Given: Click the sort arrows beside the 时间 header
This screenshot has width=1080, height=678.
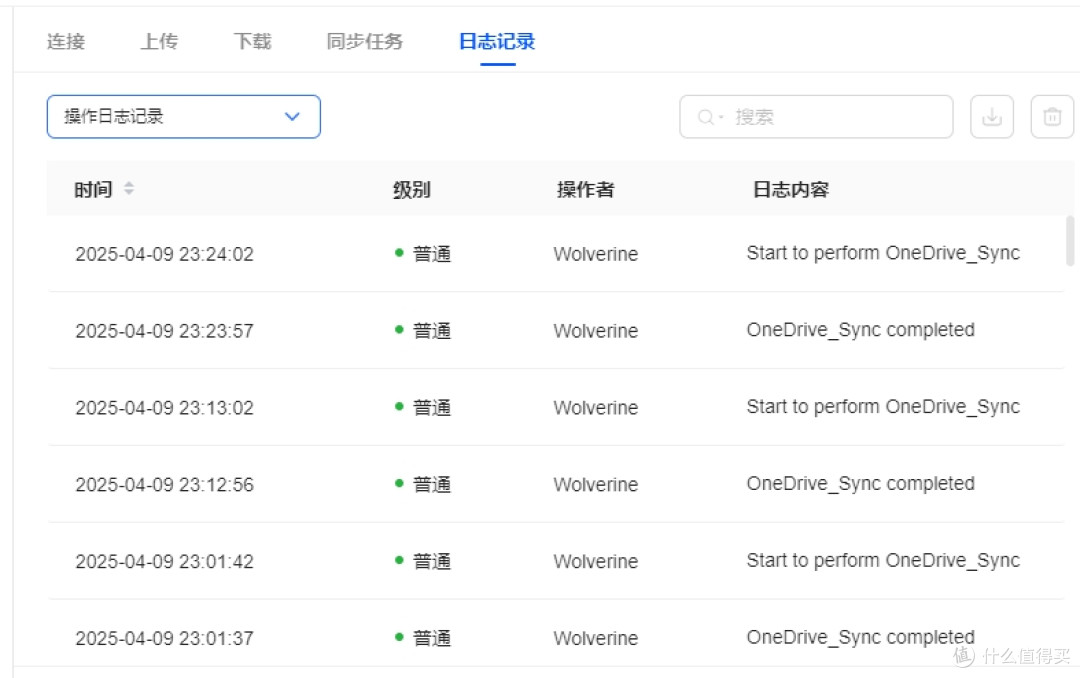Looking at the screenshot, I should [x=130, y=188].
